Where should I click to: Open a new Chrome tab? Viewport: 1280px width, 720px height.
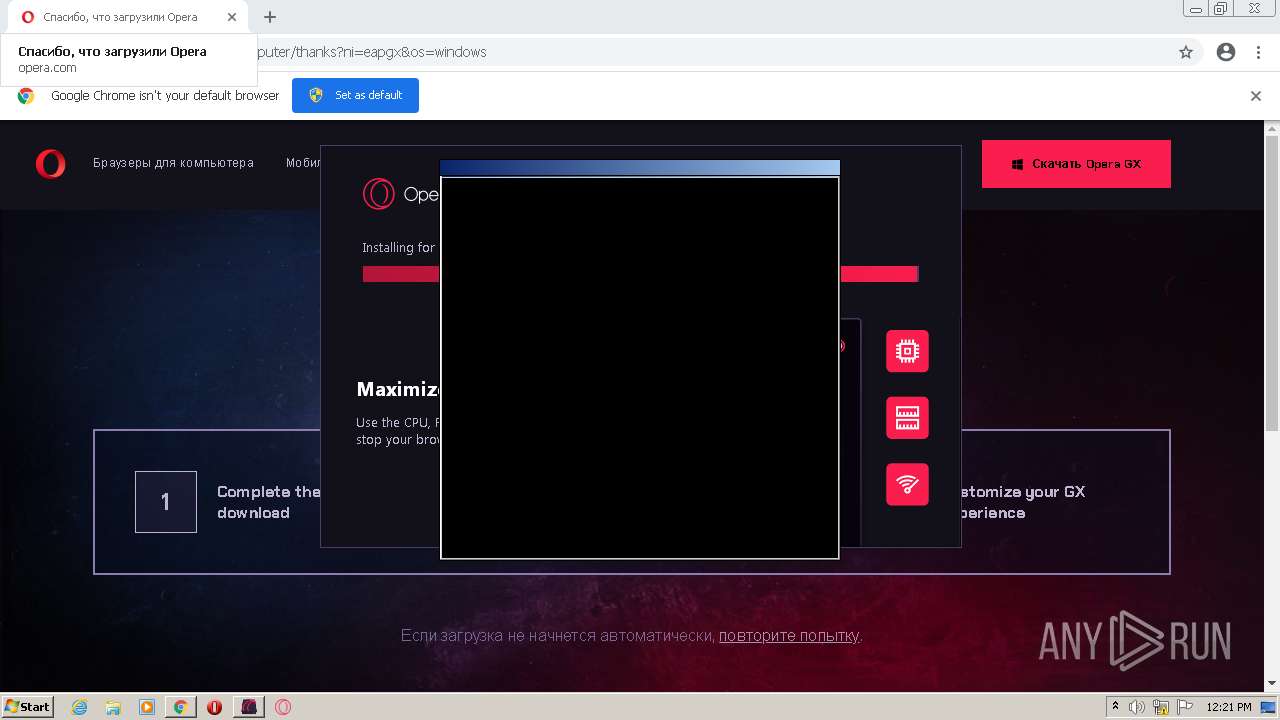coord(270,17)
